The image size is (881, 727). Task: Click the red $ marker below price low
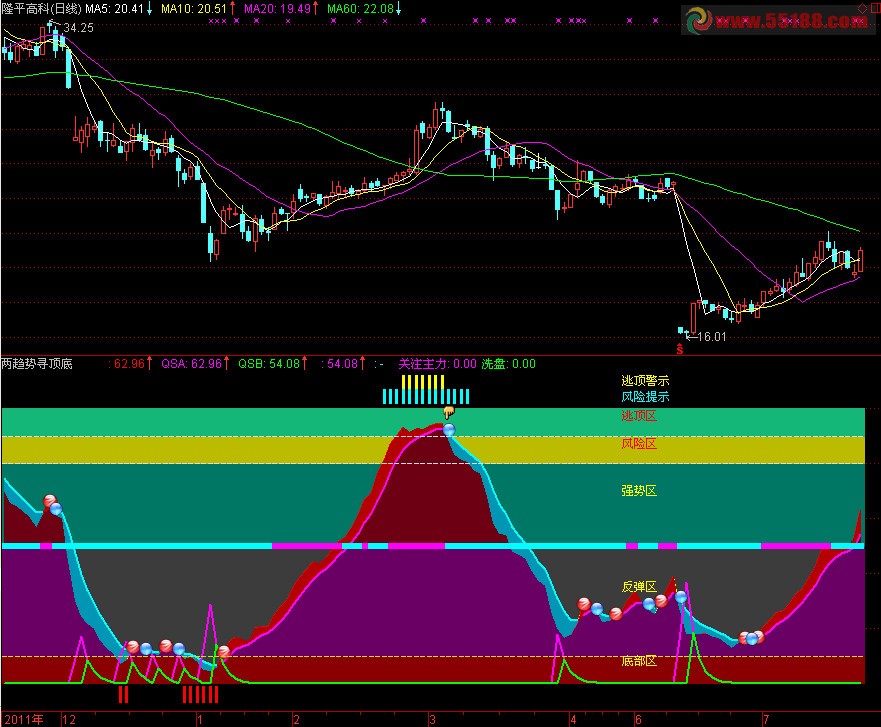pos(680,349)
